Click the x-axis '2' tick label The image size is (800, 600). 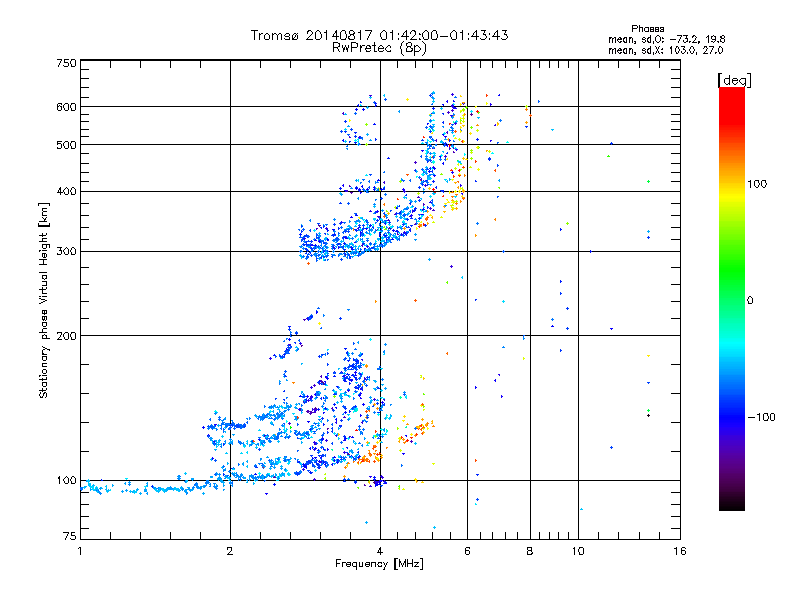click(230, 551)
